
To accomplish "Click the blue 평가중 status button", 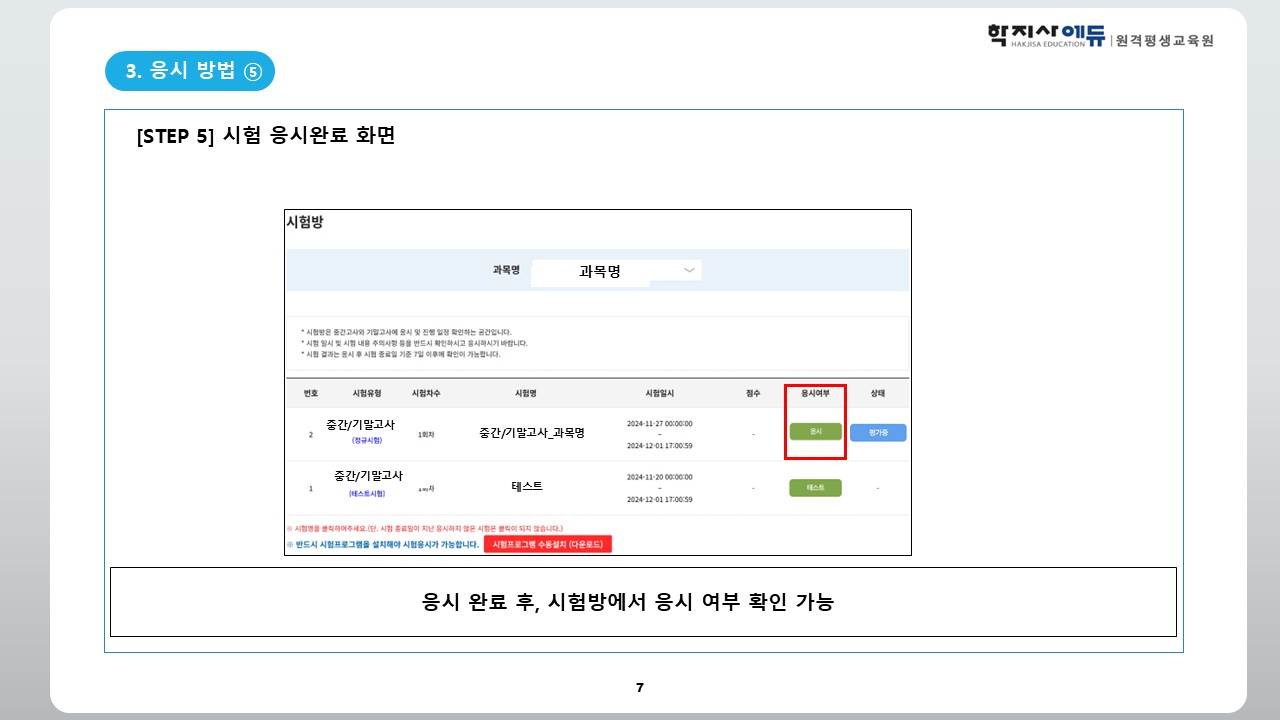I will click(878, 433).
